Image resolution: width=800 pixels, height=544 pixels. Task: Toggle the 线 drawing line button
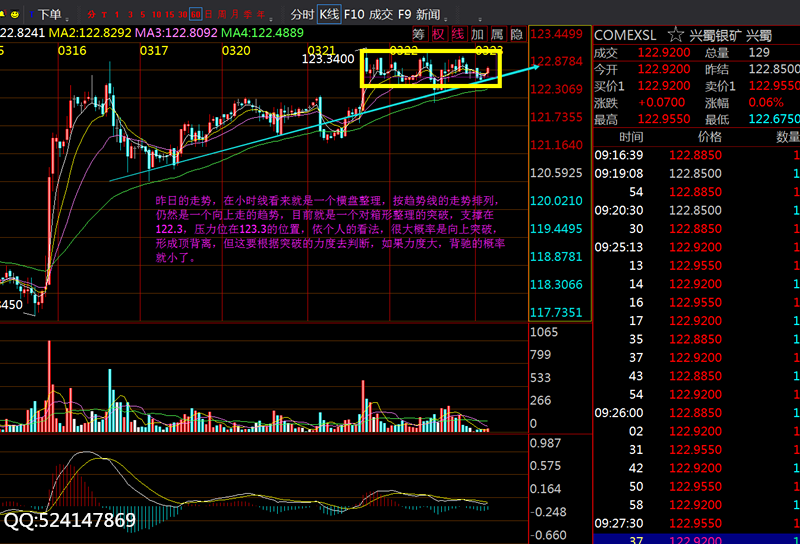458,34
